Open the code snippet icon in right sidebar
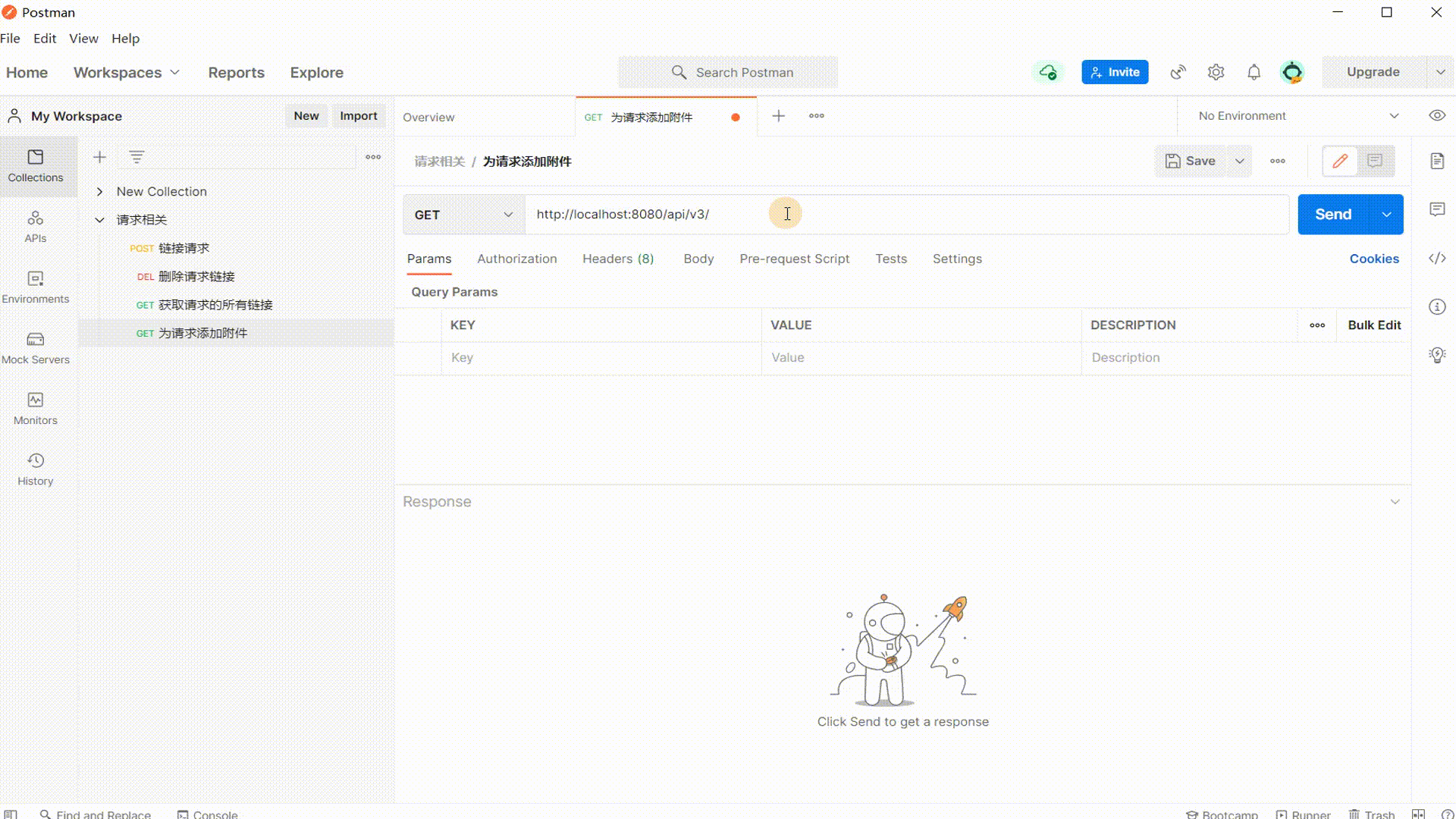Image resolution: width=1456 pixels, height=819 pixels. 1437,258
